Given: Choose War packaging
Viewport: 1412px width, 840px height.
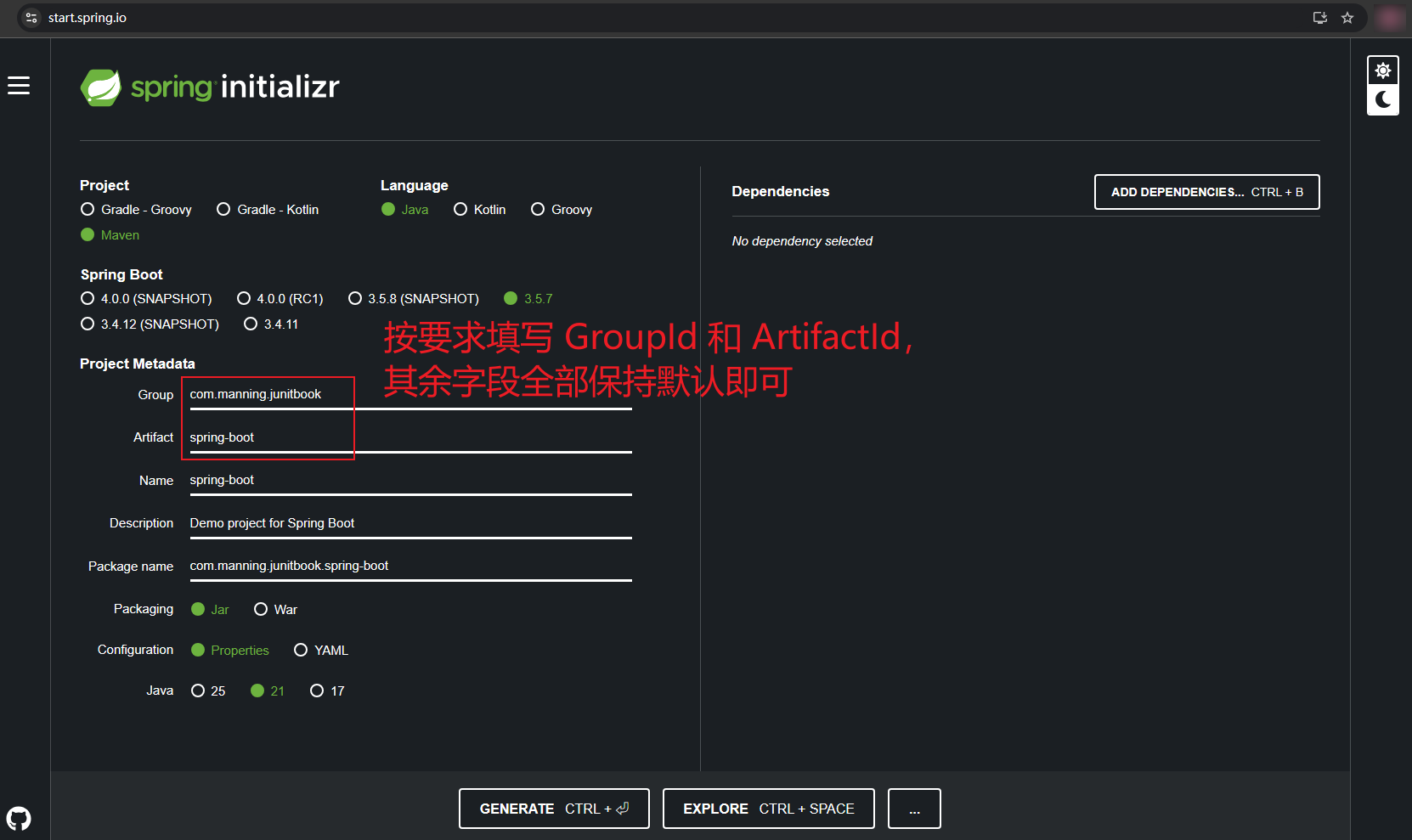Looking at the screenshot, I should [x=276, y=610].
